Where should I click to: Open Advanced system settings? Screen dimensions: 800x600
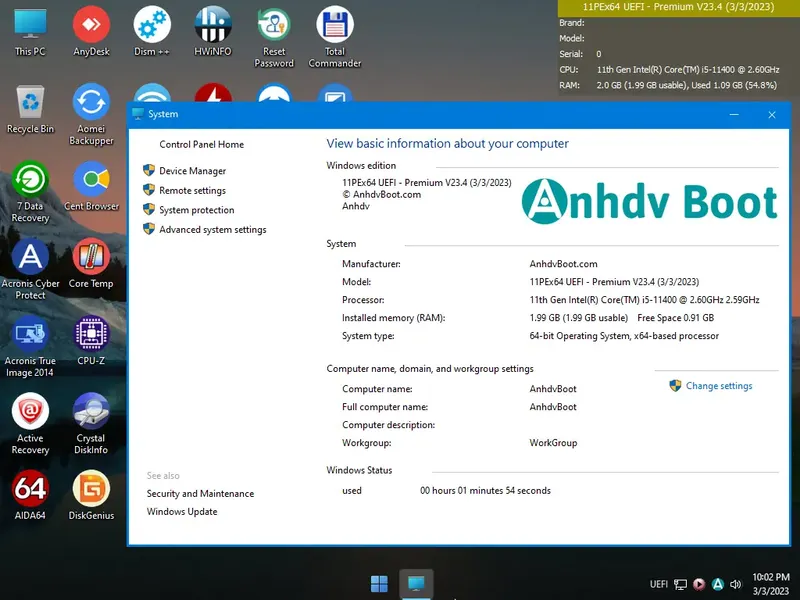tap(213, 229)
